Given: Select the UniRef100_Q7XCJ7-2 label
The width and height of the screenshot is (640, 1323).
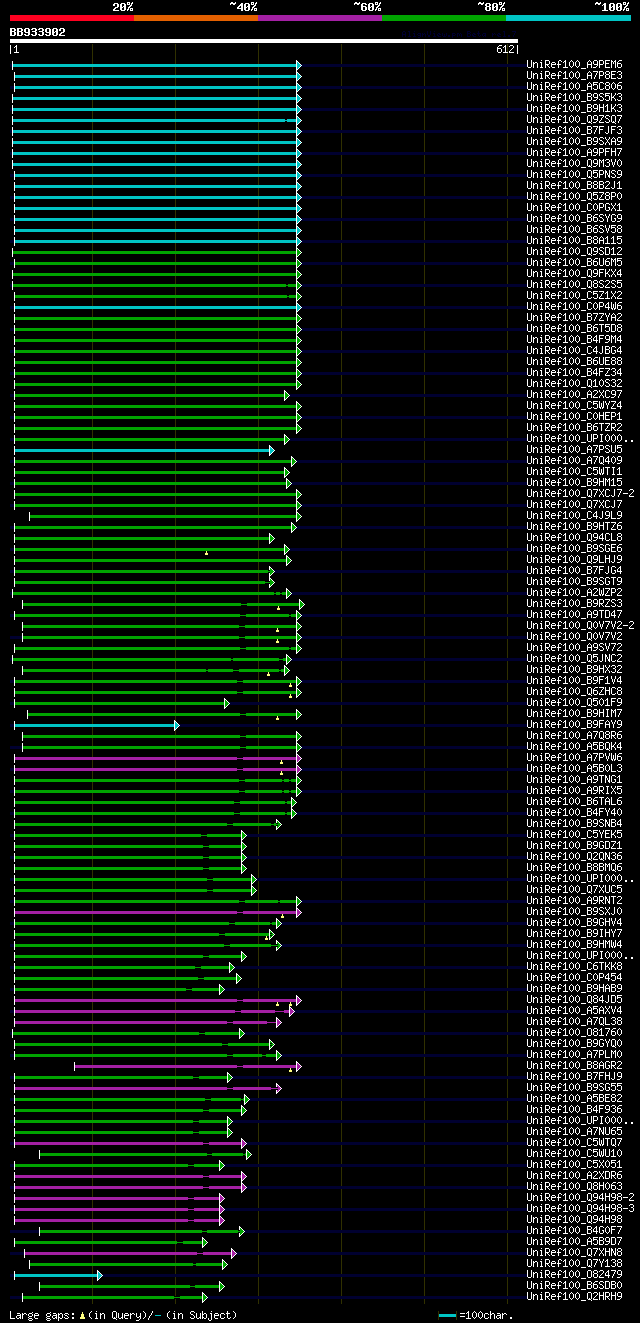Looking at the screenshot, I should (580, 493).
